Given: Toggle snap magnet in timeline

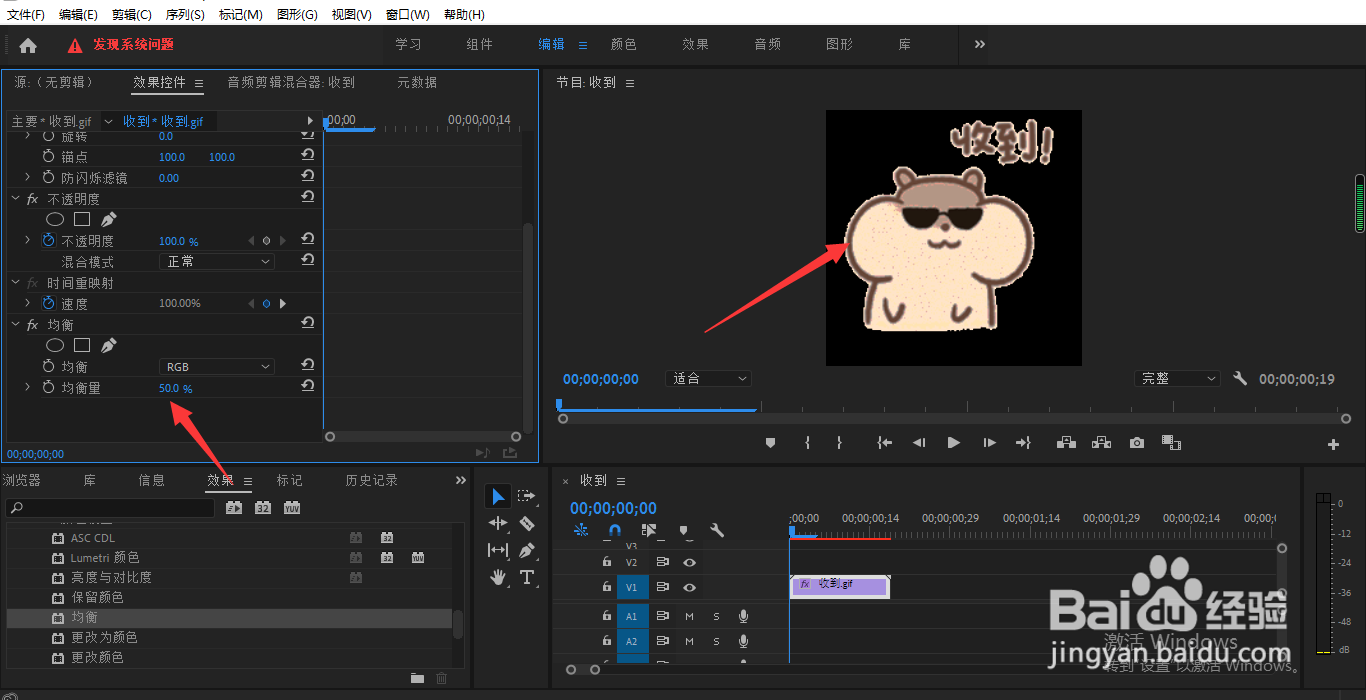Looking at the screenshot, I should click(x=615, y=531).
